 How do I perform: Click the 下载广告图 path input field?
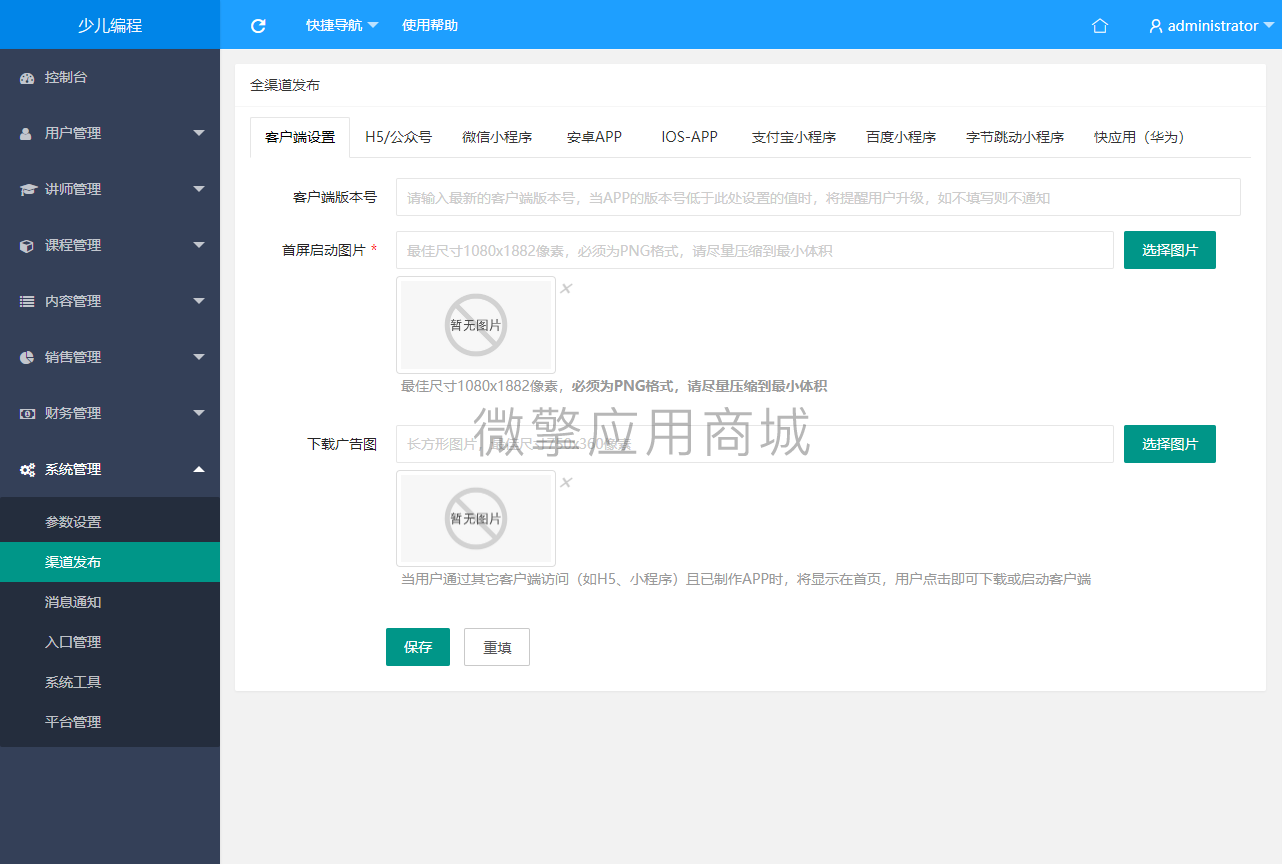pos(755,444)
